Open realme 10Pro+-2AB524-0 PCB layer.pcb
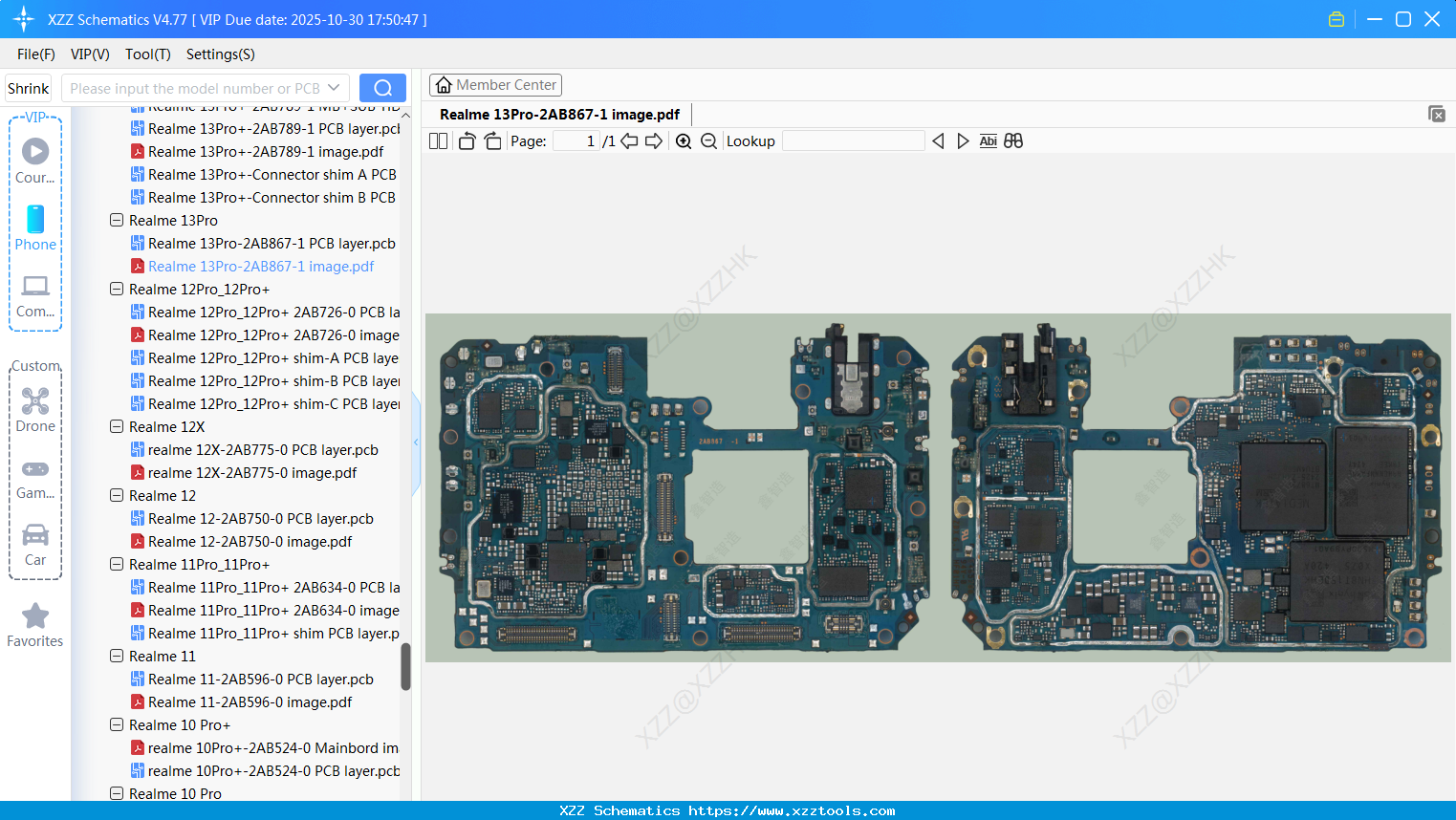This screenshot has width=1456, height=820. click(265, 770)
